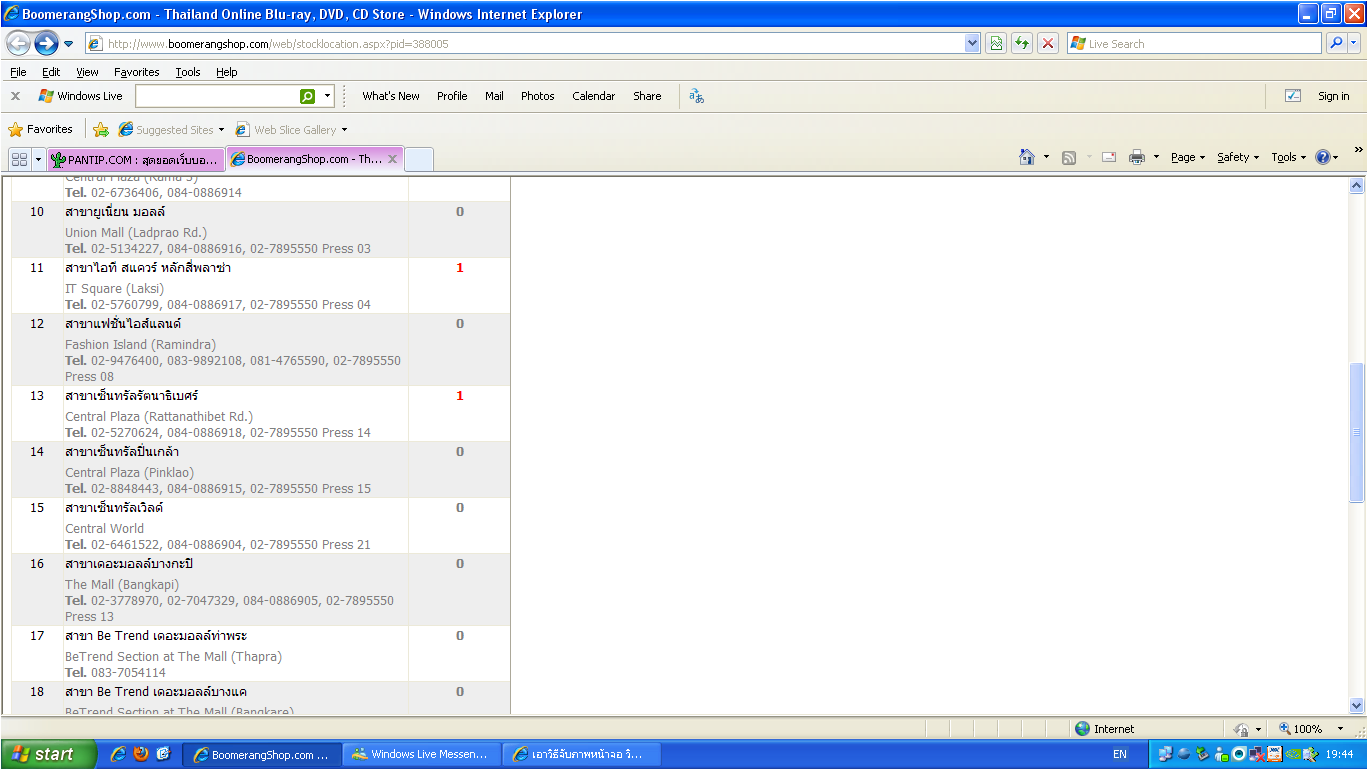Open the Tools dropdown in command bar

click(x=1289, y=157)
